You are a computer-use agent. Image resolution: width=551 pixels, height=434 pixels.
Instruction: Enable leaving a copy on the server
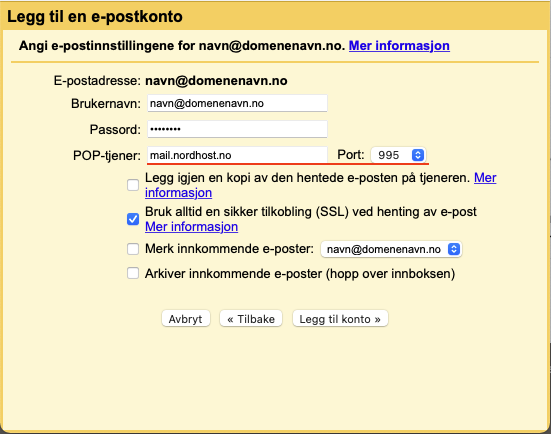133,185
